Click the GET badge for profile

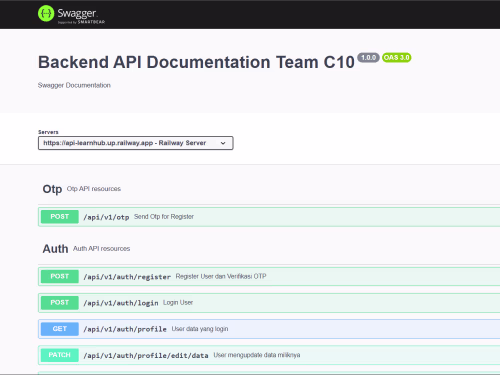[x=60, y=329]
